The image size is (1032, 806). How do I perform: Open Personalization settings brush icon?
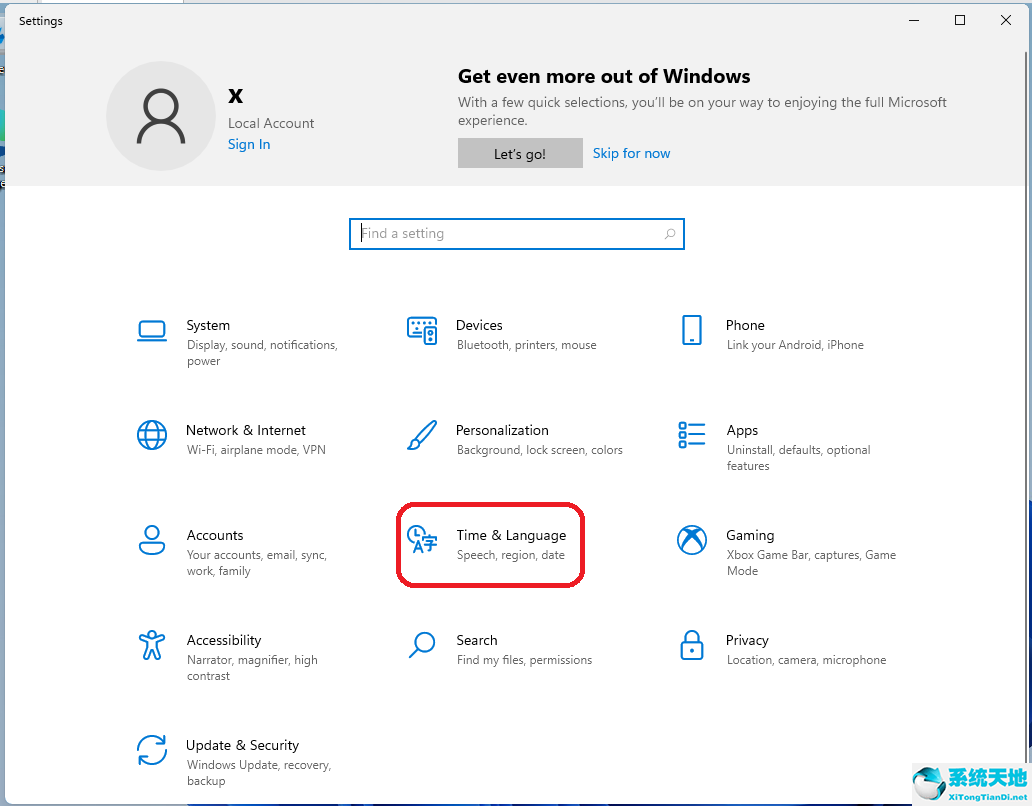click(421, 435)
